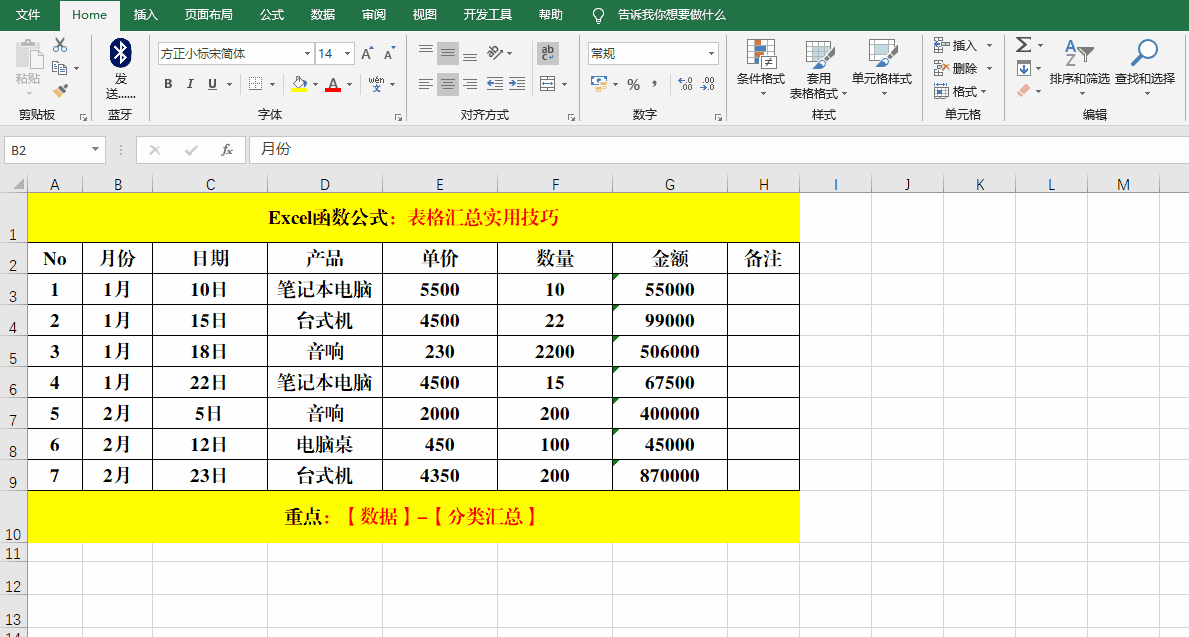
Task: Click the Copy icon in clipboard group
Action: [60, 68]
